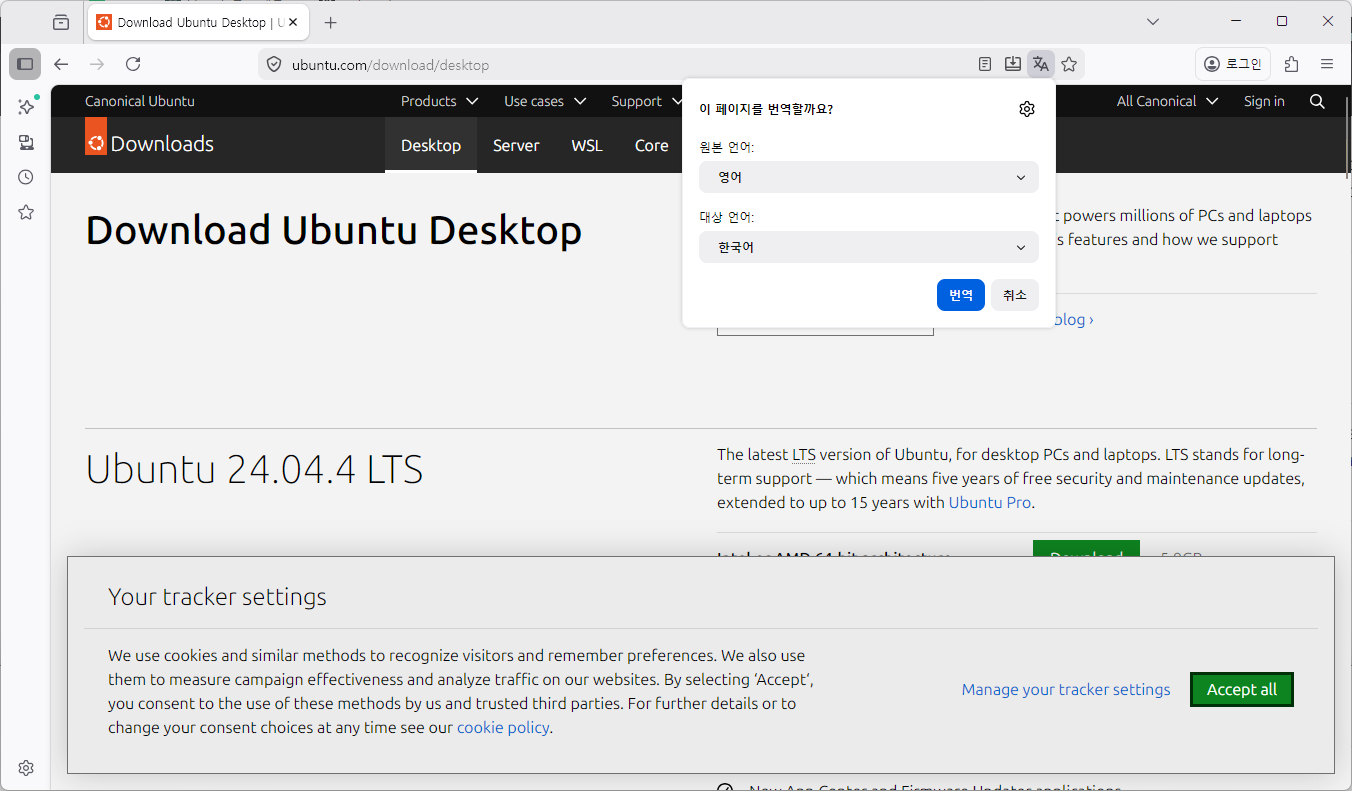Viewport: 1352px width, 791px height.
Task: Click the 'Ubuntu 24.04.4 LTS' heading
Action: pos(255,469)
